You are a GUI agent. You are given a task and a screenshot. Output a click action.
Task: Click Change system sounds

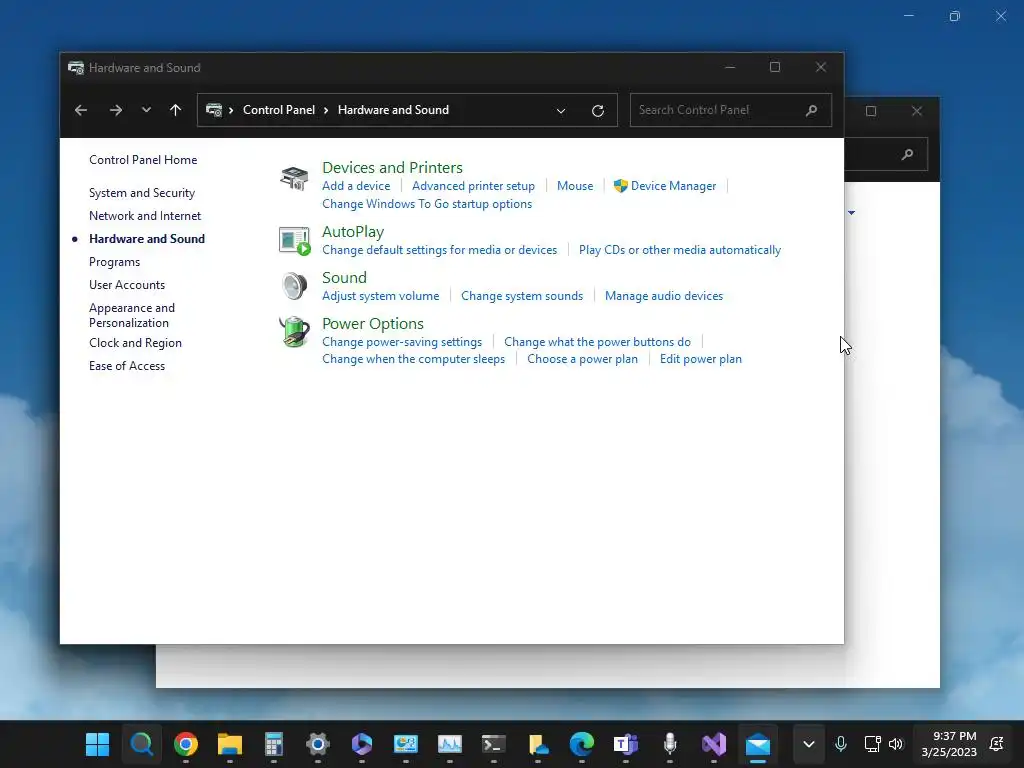pos(522,296)
